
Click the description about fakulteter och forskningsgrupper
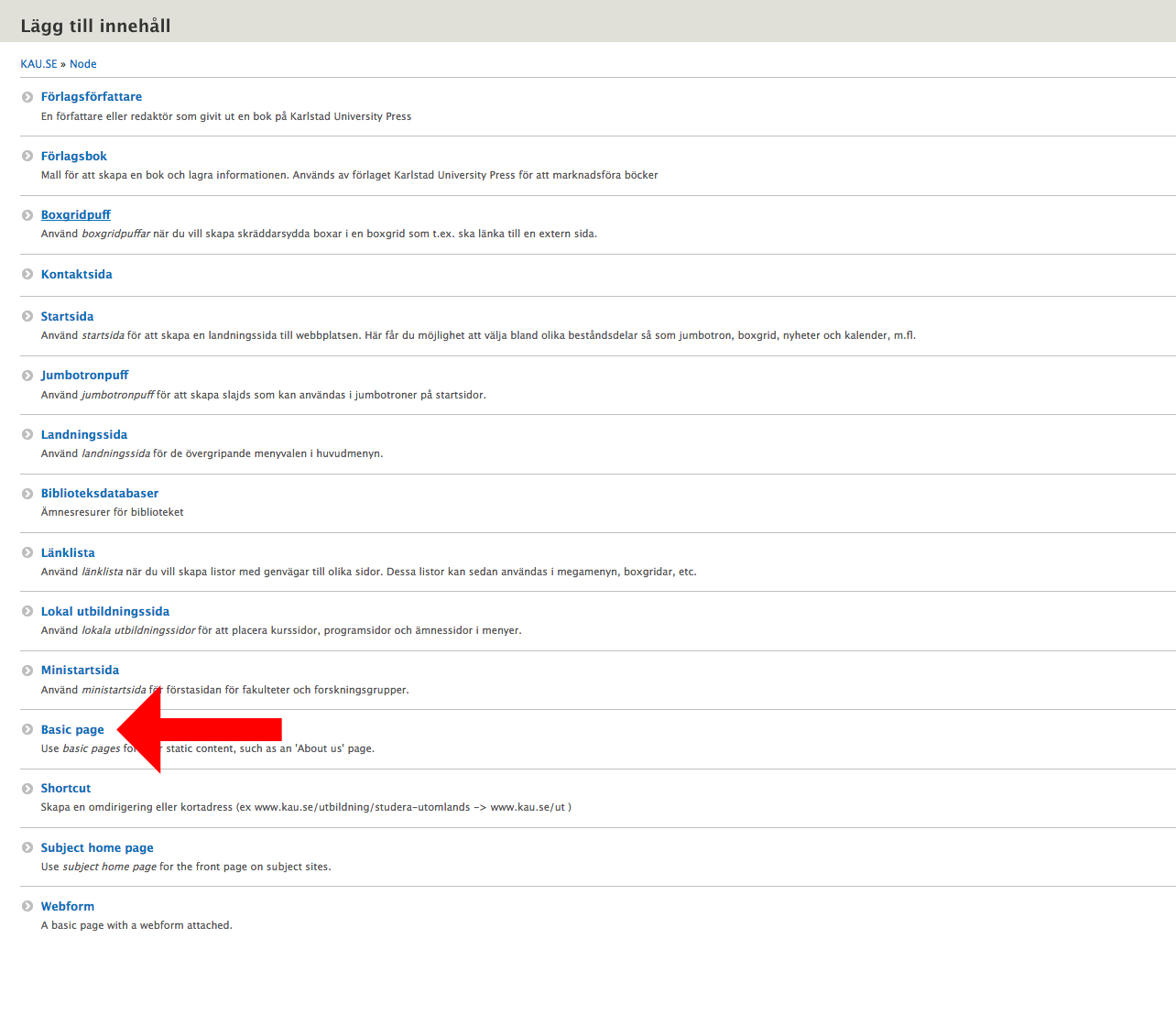225,690
